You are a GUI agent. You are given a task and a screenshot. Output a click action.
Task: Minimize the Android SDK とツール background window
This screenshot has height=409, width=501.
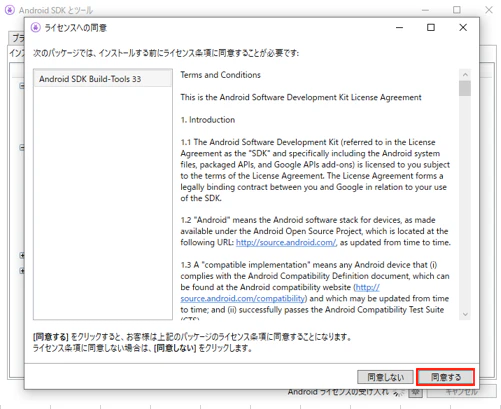(x=425, y=10)
